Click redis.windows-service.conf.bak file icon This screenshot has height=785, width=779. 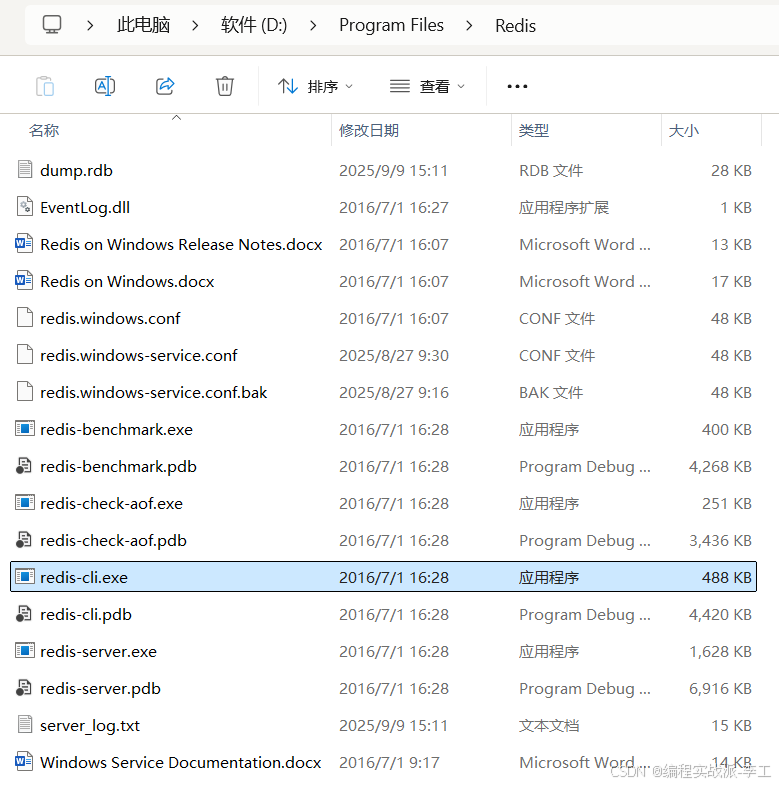pos(25,391)
